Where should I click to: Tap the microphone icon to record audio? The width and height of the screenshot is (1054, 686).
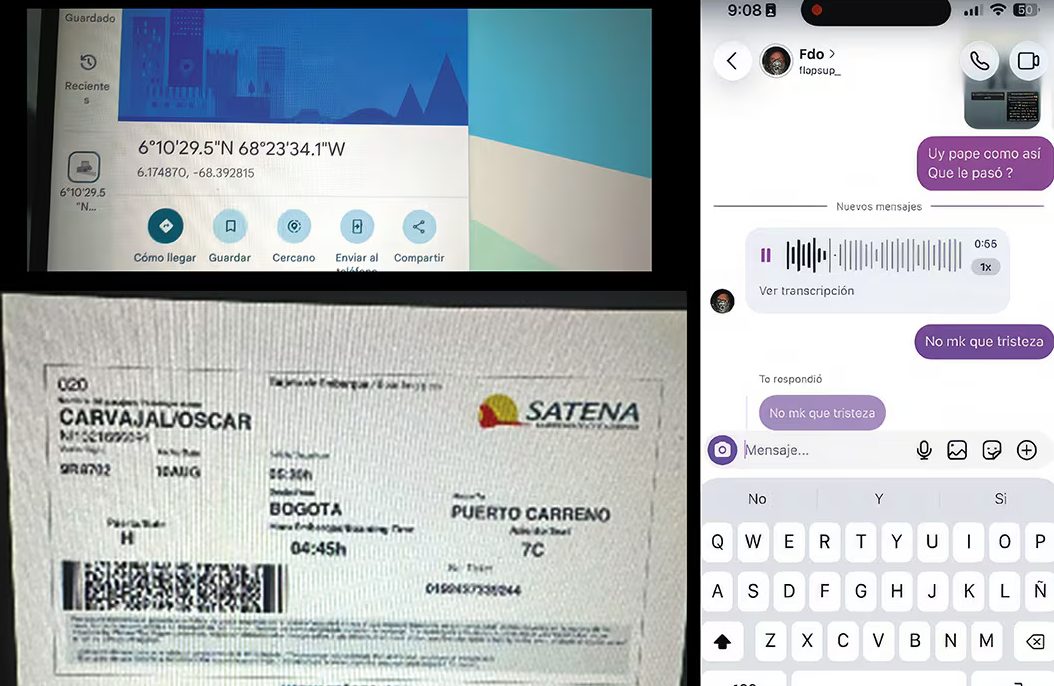coord(924,450)
